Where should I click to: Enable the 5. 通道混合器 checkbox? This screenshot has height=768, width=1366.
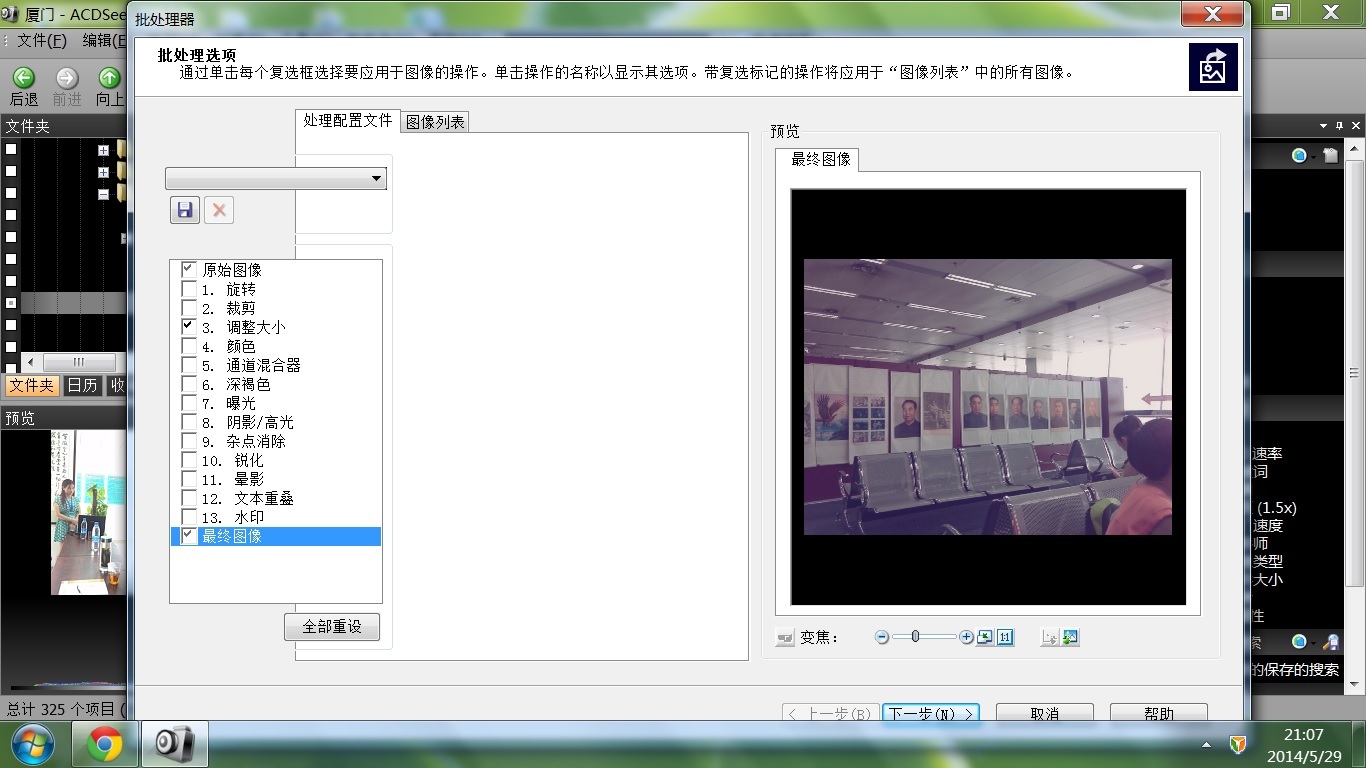(189, 364)
